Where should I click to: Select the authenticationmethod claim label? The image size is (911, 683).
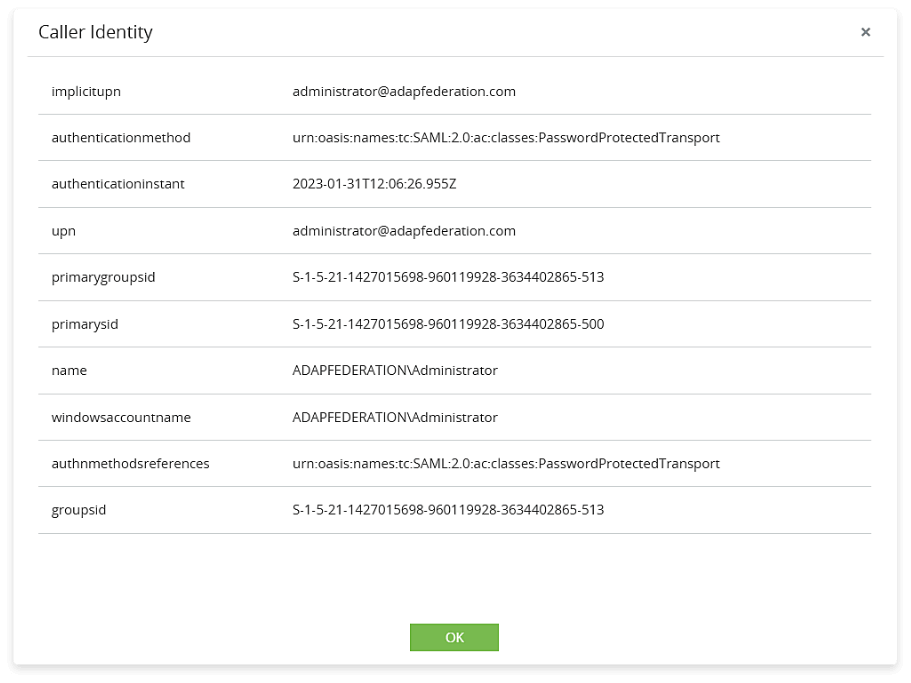pyautogui.click(x=121, y=137)
